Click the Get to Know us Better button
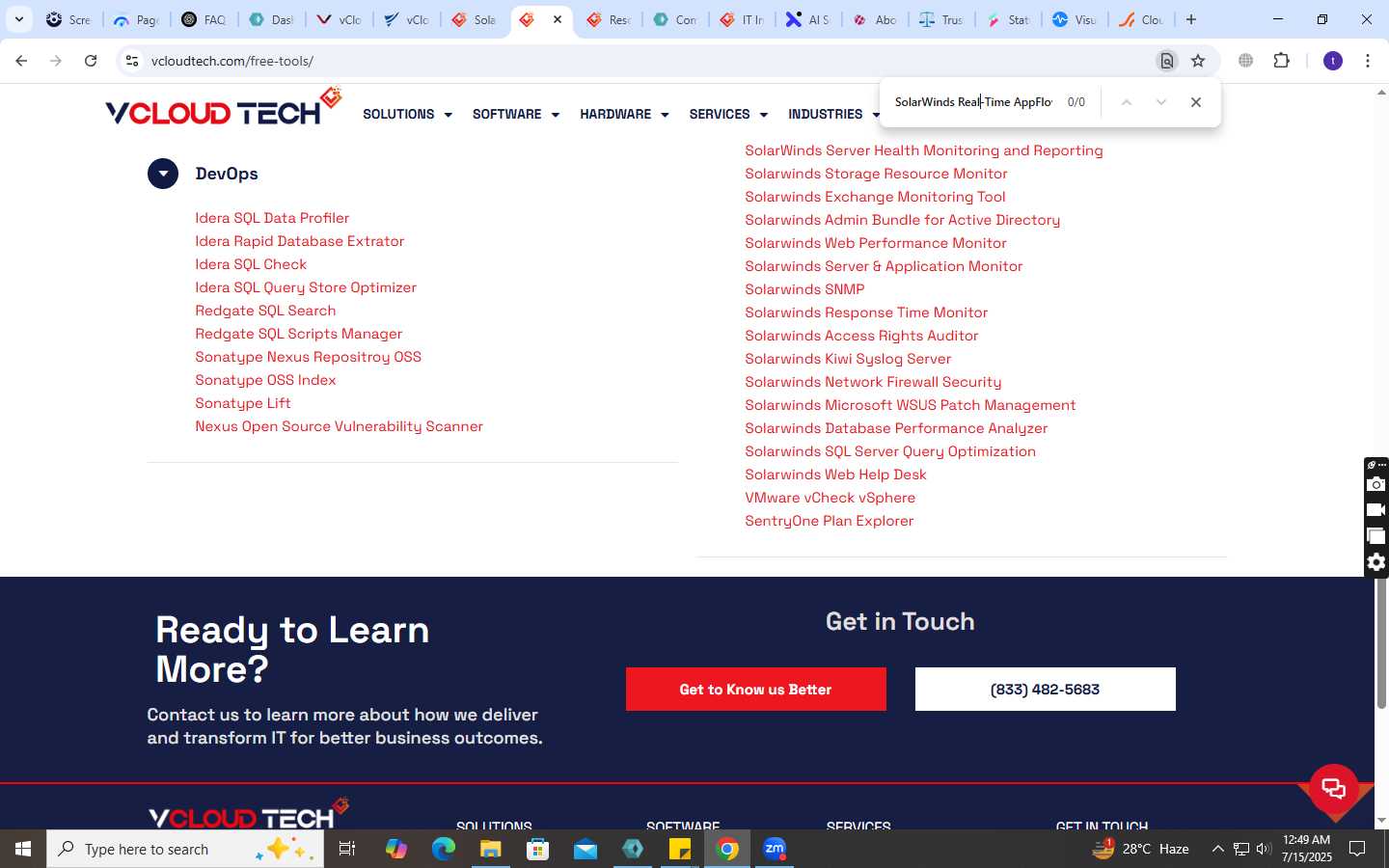The height and width of the screenshot is (868, 1389). point(755,690)
